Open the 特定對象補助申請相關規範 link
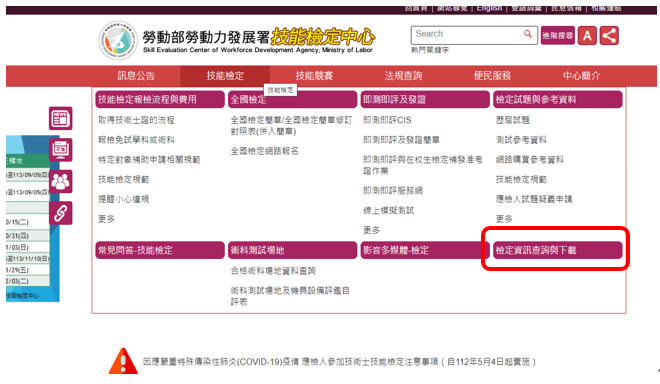The width and height of the screenshot is (660, 384). click(x=149, y=160)
